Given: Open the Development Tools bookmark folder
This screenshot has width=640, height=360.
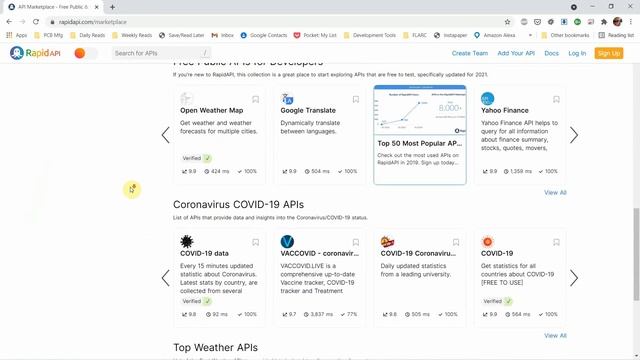Looking at the screenshot, I should click(x=370, y=35).
